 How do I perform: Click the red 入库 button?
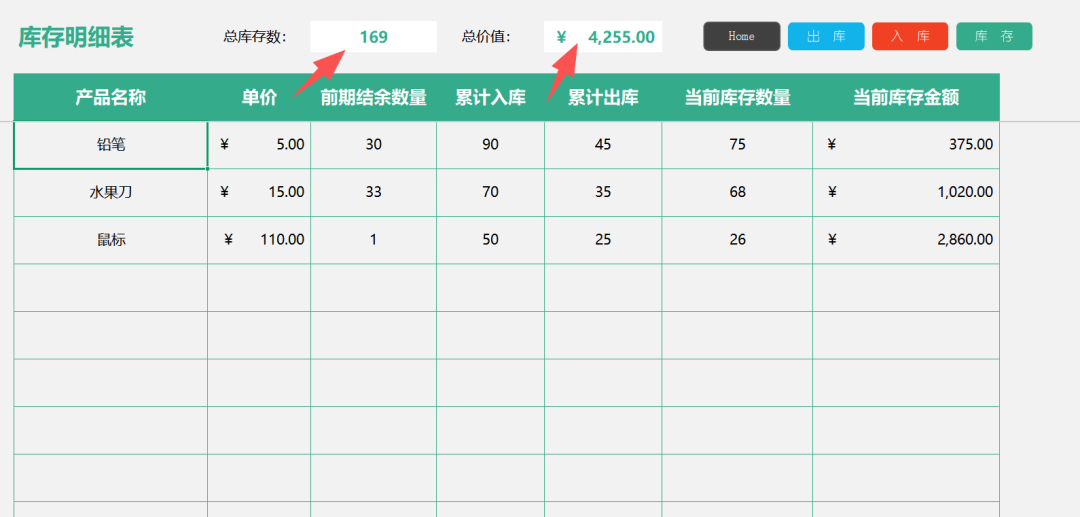tap(909, 37)
